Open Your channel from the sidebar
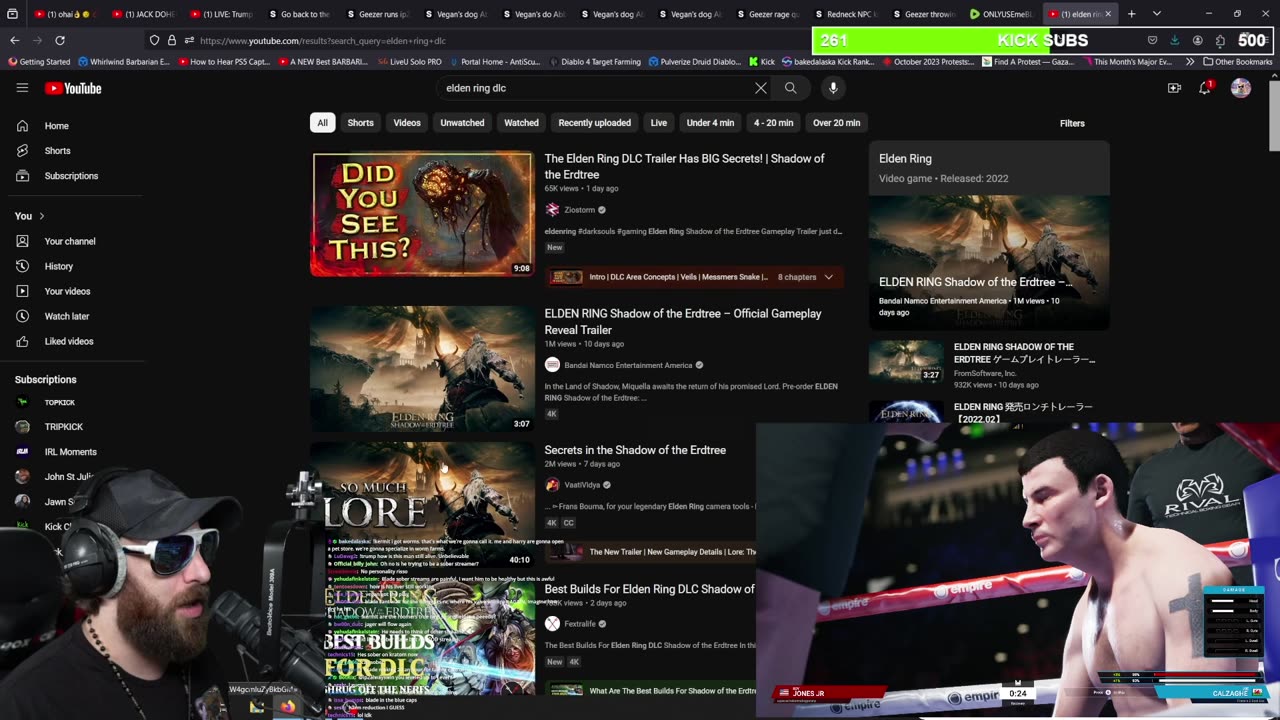This screenshot has width=1280, height=720. click(x=70, y=241)
